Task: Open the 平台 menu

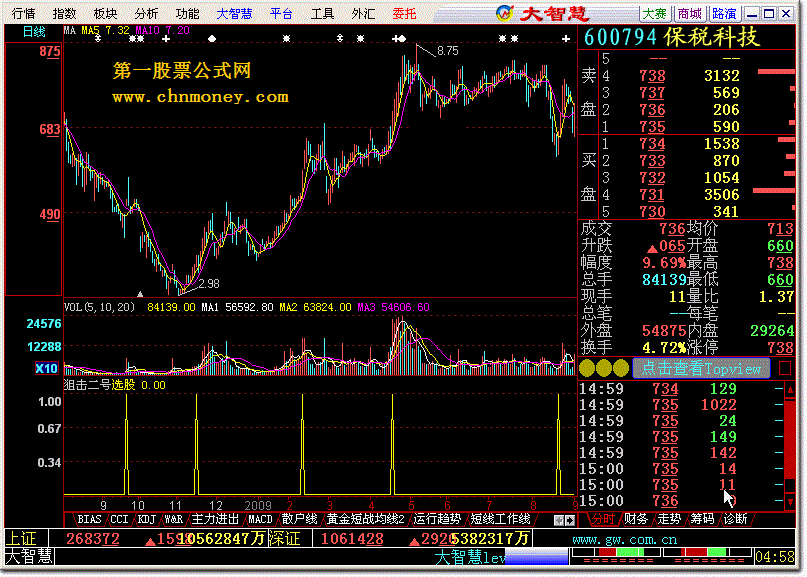Action: [x=281, y=13]
